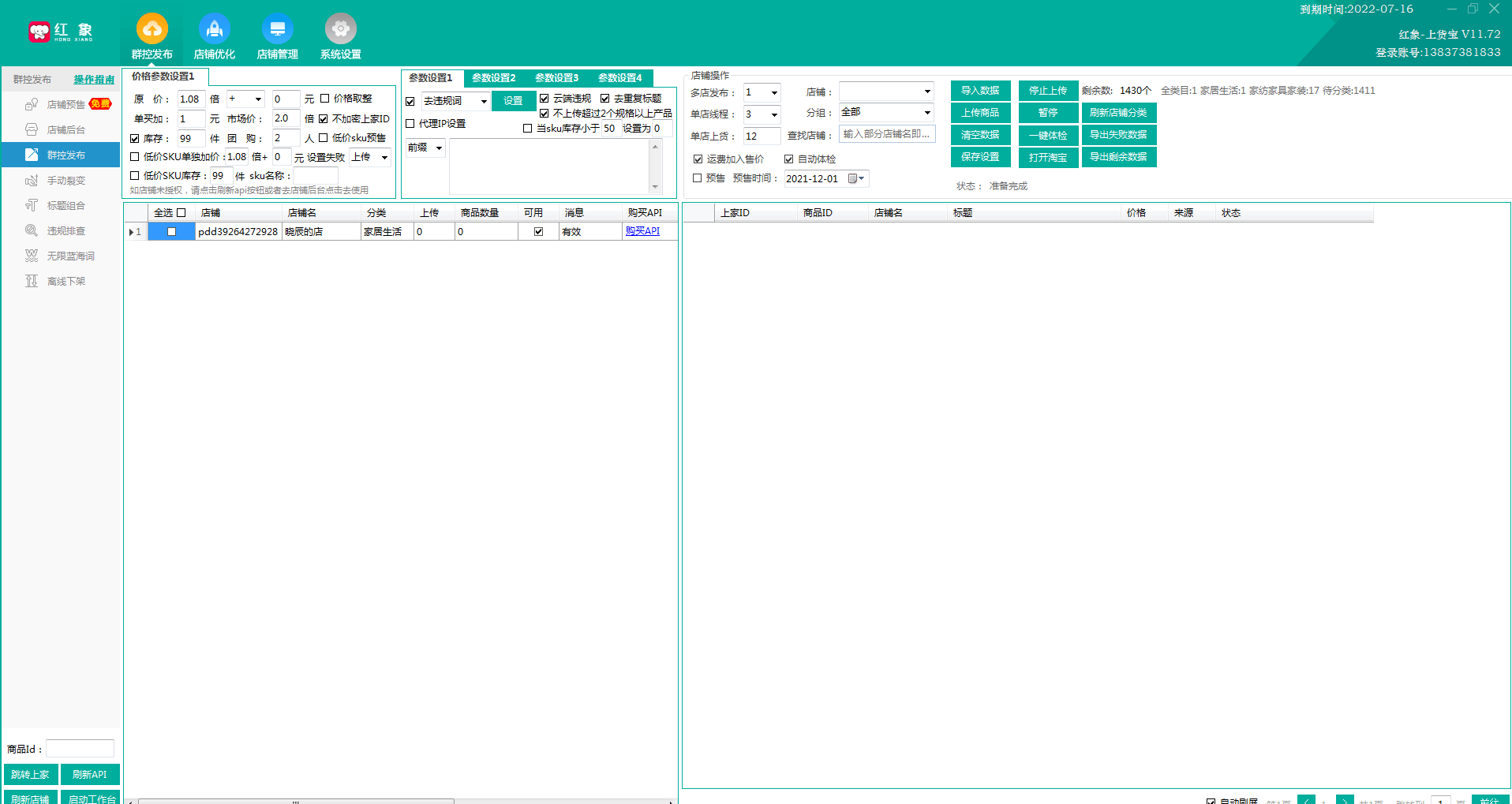Toggle the 不加密上家ID checkbox

tap(323, 119)
